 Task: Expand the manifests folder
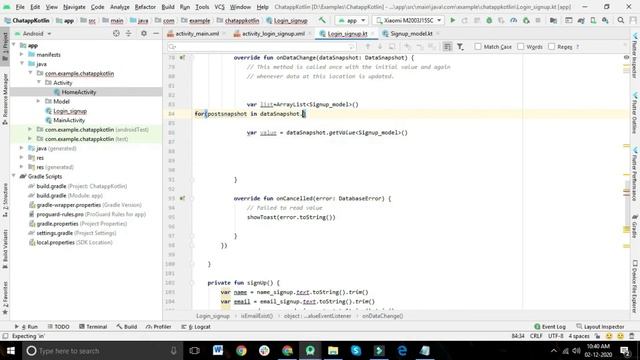pyautogui.click(x=22, y=54)
